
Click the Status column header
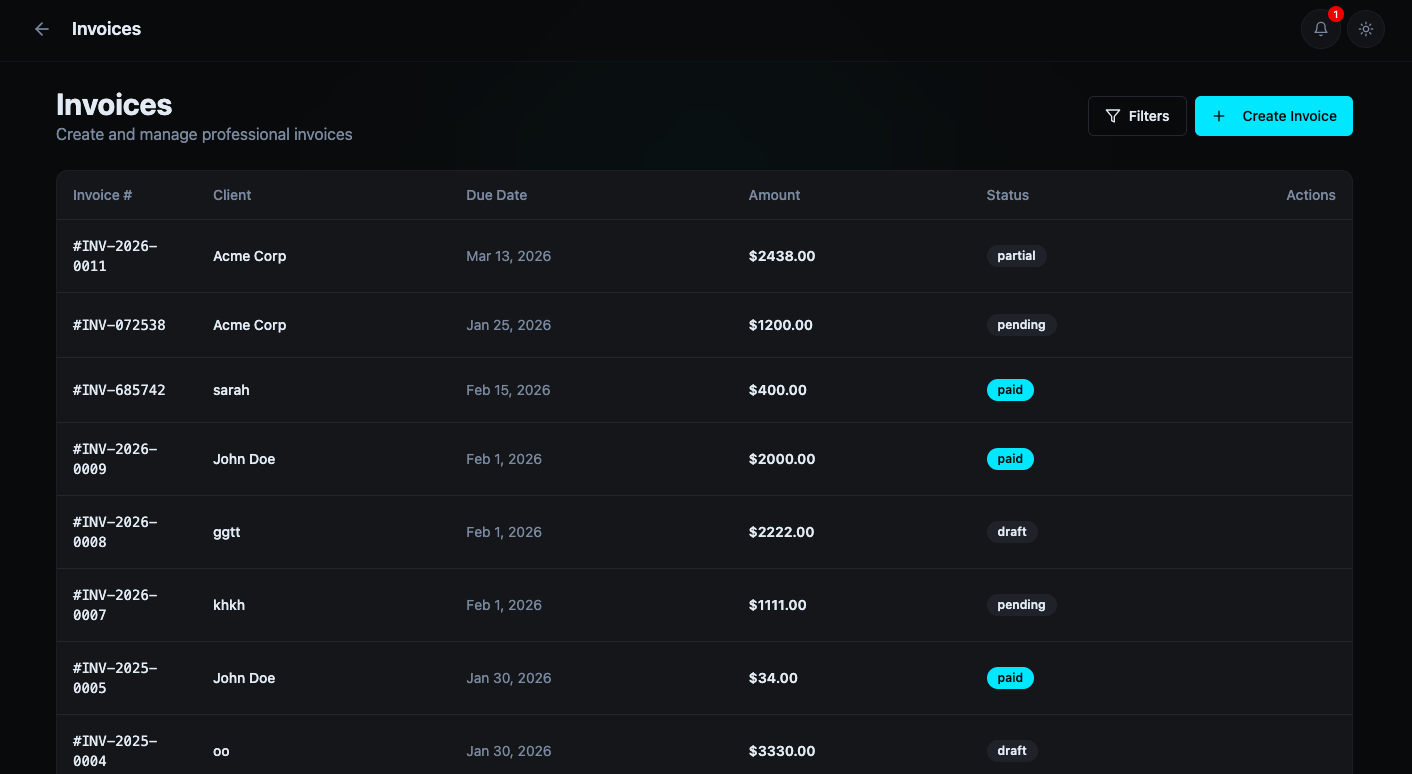[x=1007, y=195]
